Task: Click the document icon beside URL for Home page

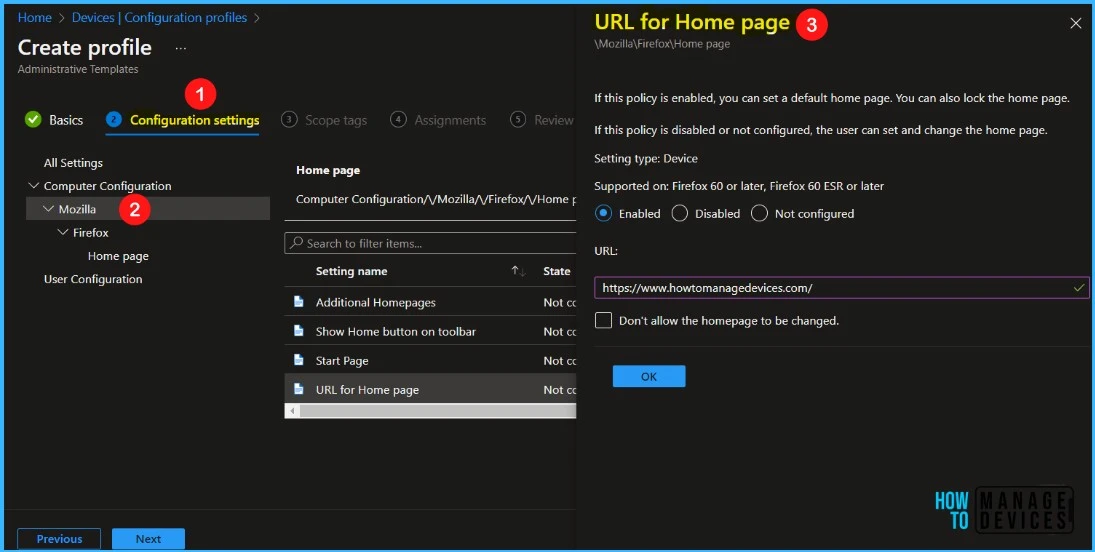Action: [299, 390]
